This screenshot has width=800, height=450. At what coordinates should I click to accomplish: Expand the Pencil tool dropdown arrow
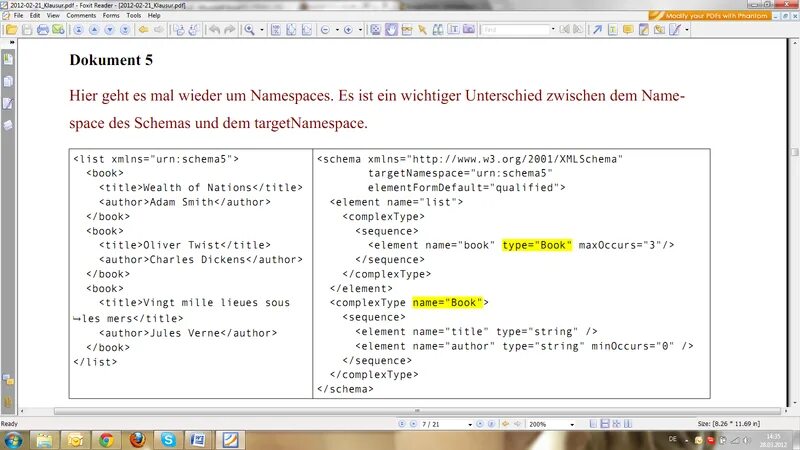[687, 30]
